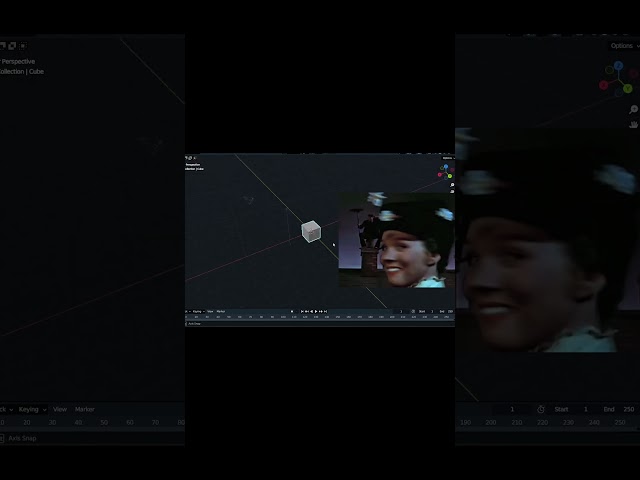640x480 pixels.
Task: Open Options dropdown in dimmed backdrop
Action: 624,46
